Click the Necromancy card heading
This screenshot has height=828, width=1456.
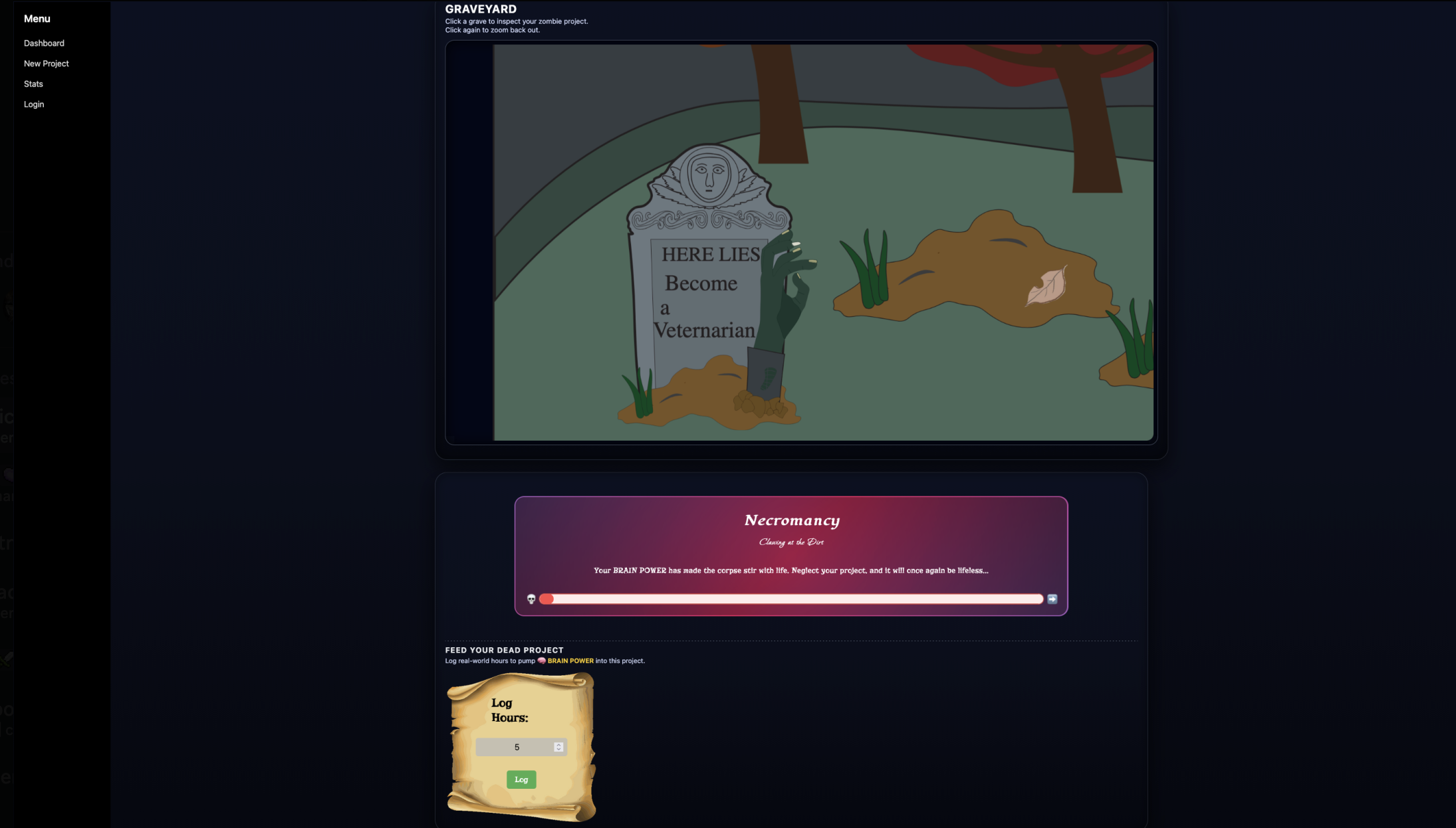791,520
